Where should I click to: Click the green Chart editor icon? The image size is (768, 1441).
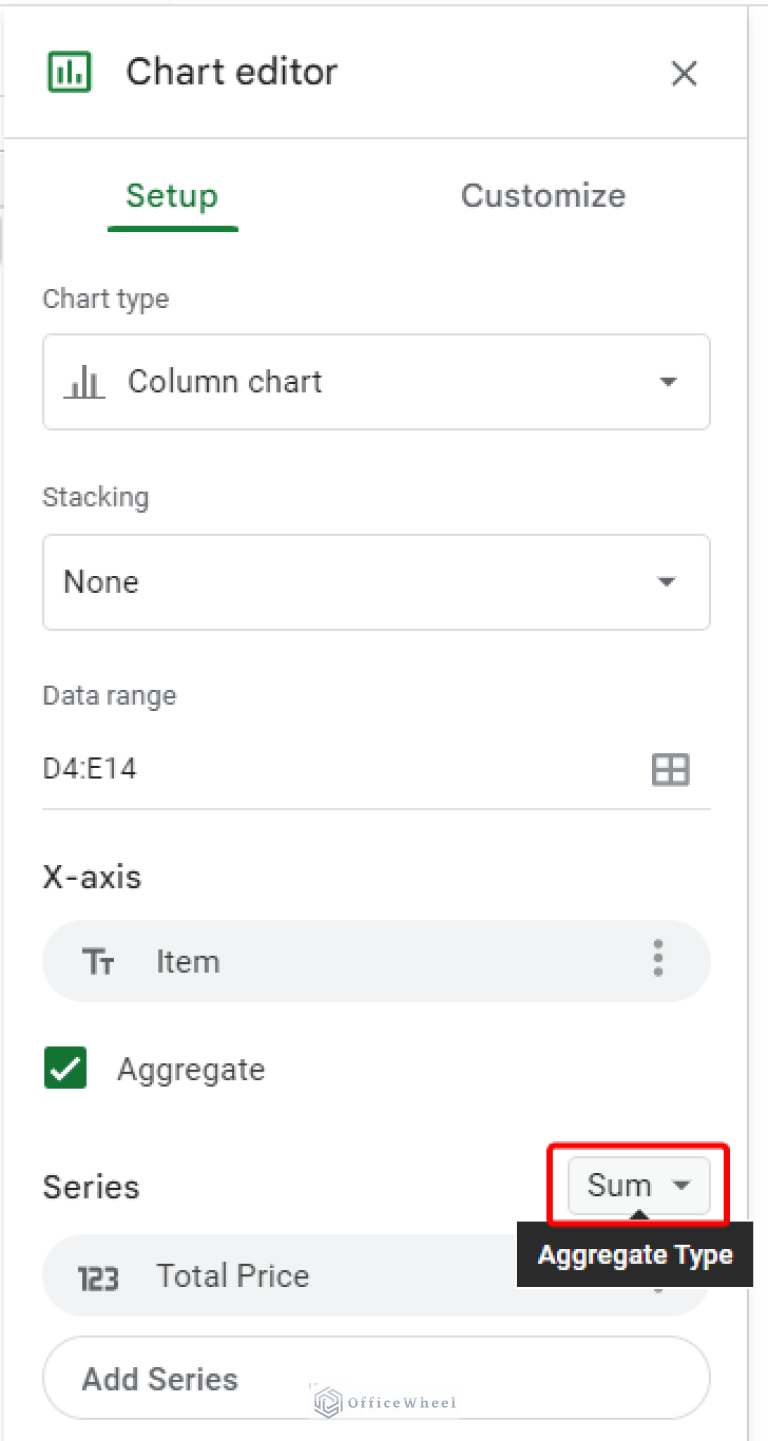(x=70, y=72)
